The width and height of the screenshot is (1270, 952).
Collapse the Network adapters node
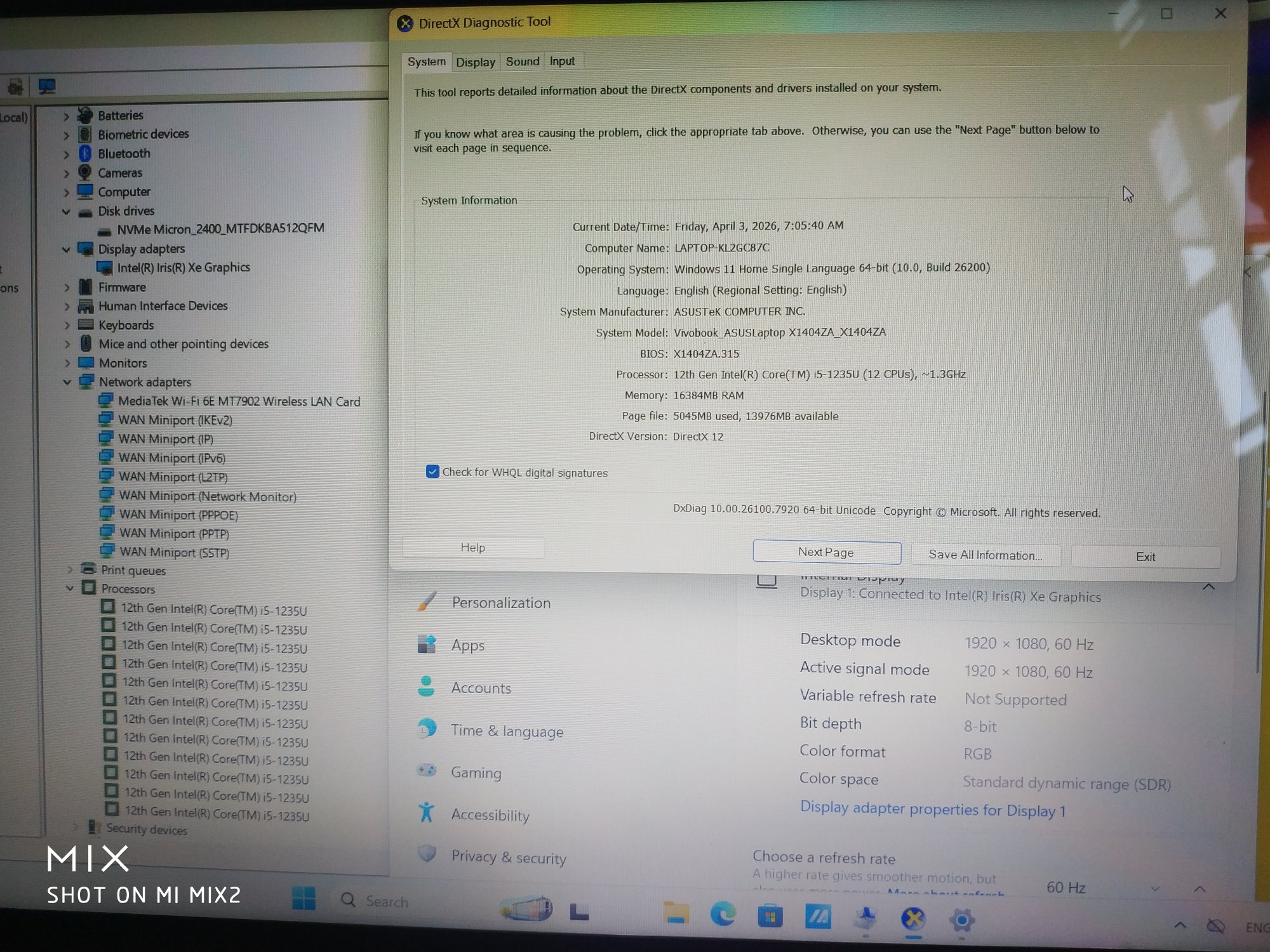click(67, 382)
